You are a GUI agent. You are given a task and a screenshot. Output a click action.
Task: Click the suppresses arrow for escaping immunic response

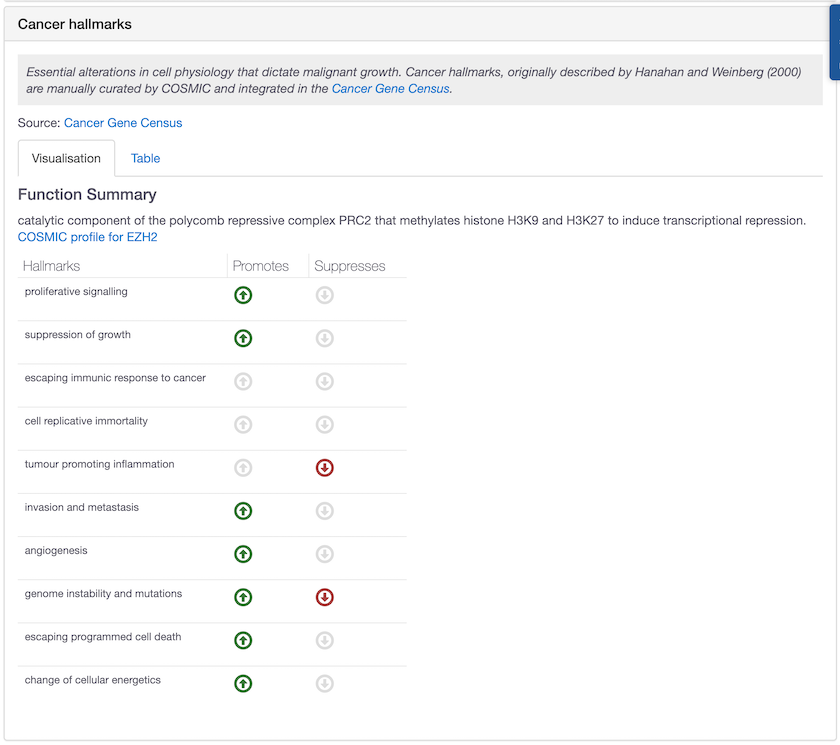pos(325,381)
